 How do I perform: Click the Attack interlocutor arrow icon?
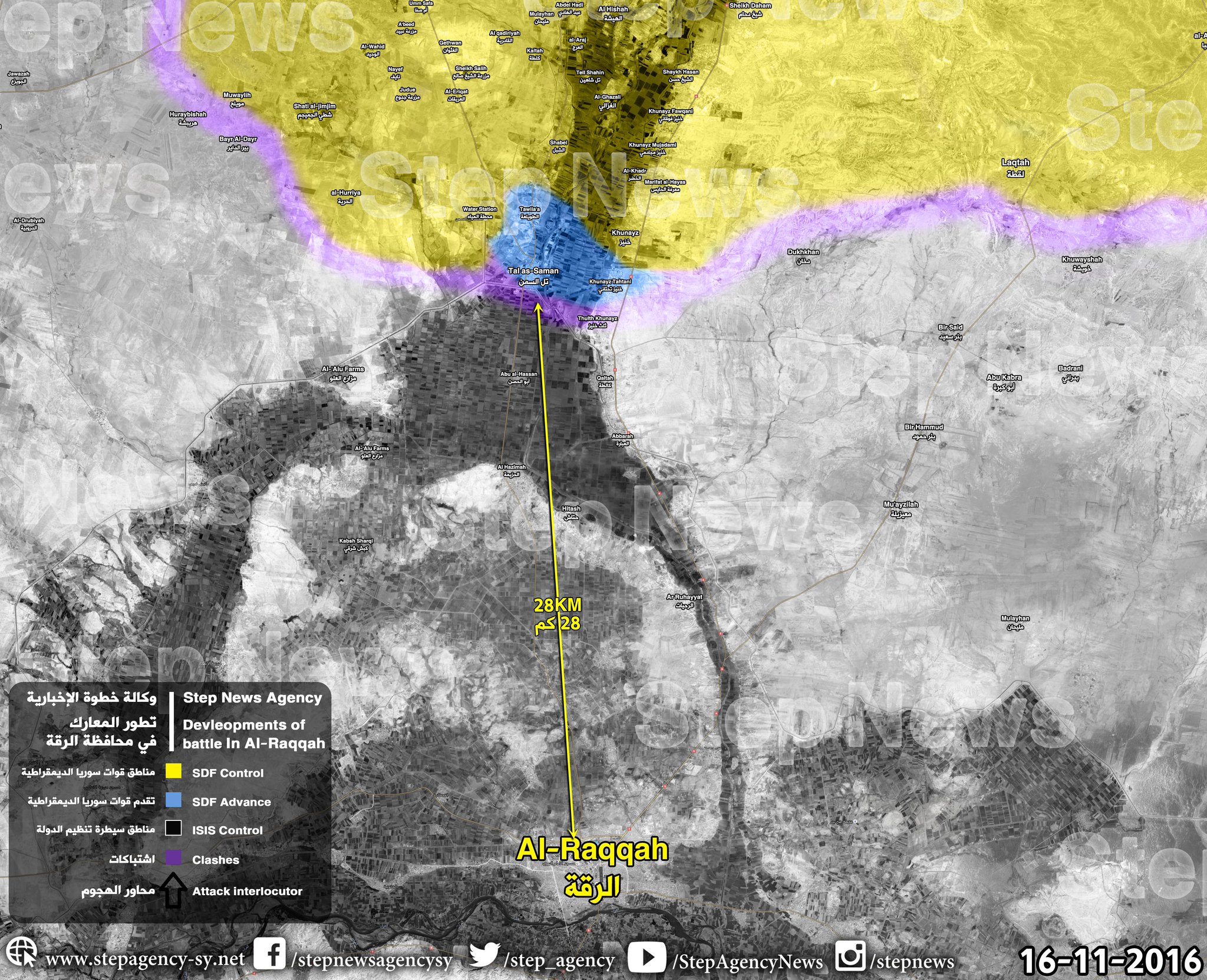[173, 890]
